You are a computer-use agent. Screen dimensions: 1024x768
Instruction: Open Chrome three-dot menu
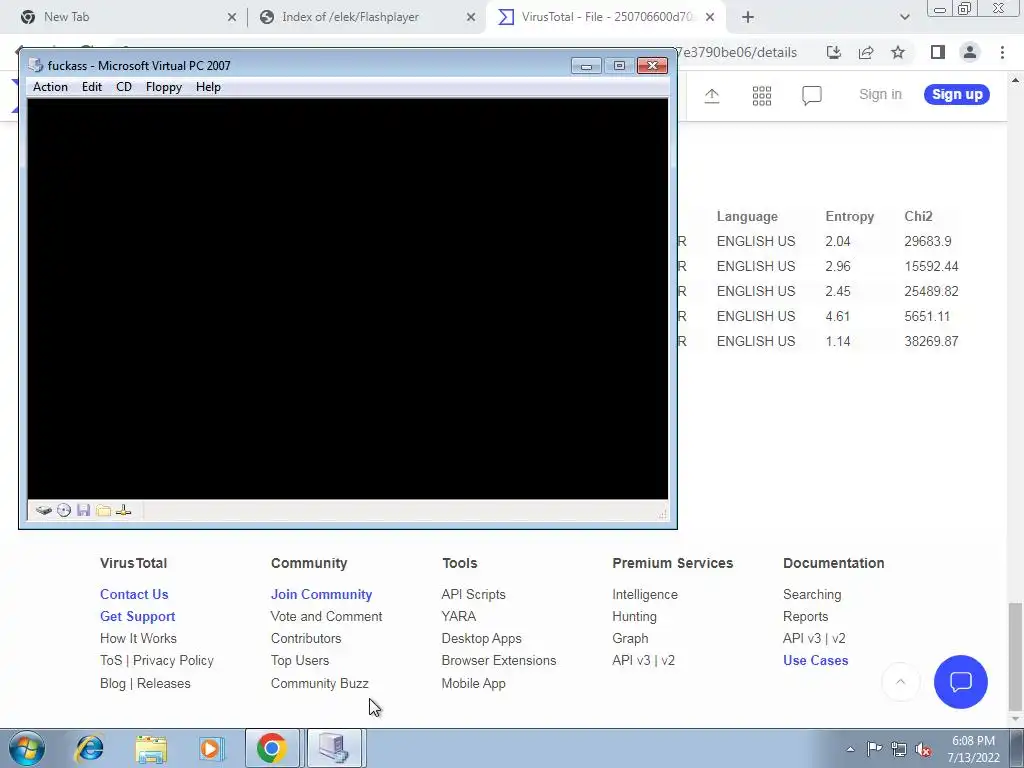[x=1002, y=52]
